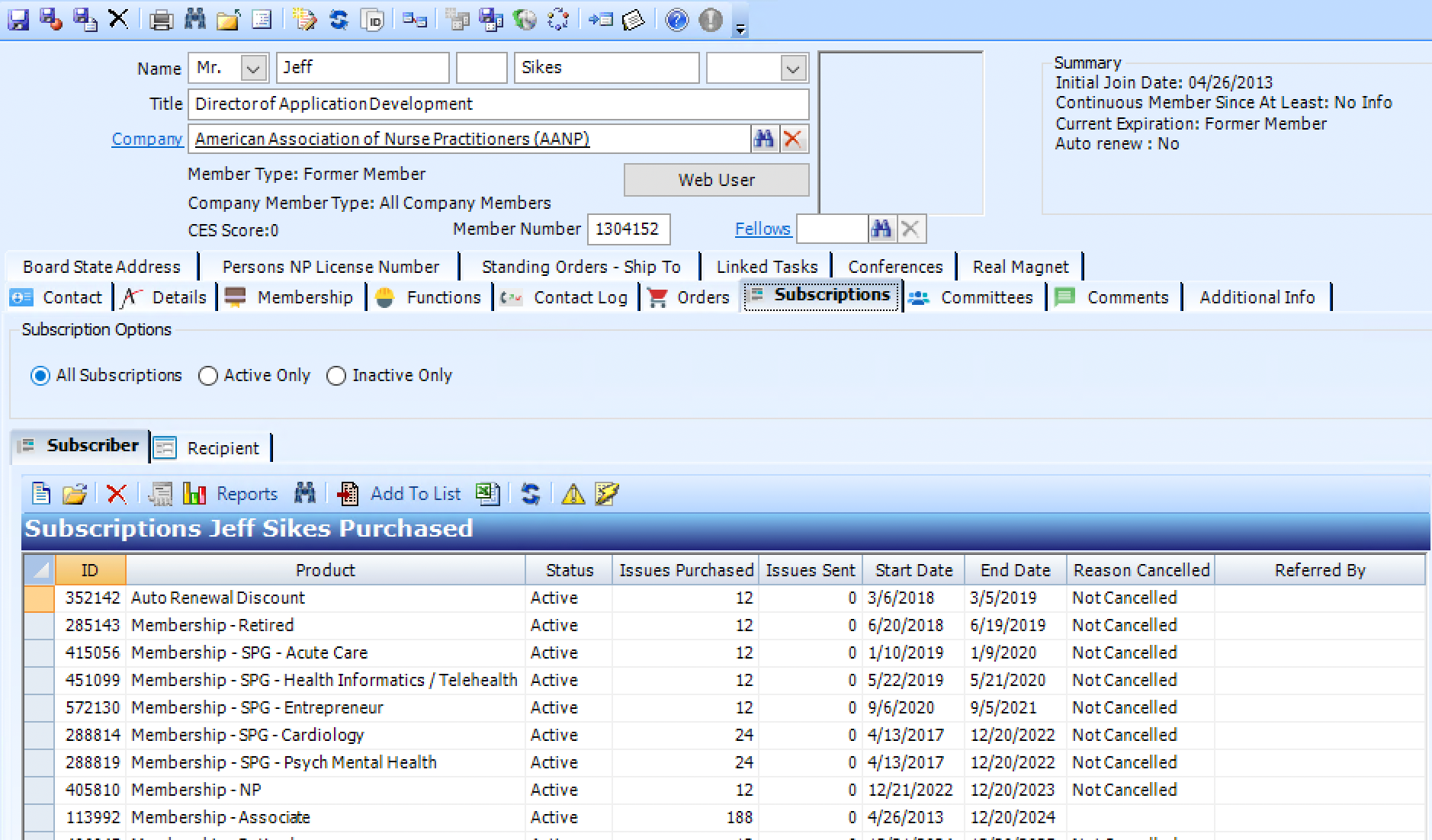Screen dimensions: 1432x840
Task: Click the refresh arrows icon in subscriptions toolbar
Action: point(531,494)
